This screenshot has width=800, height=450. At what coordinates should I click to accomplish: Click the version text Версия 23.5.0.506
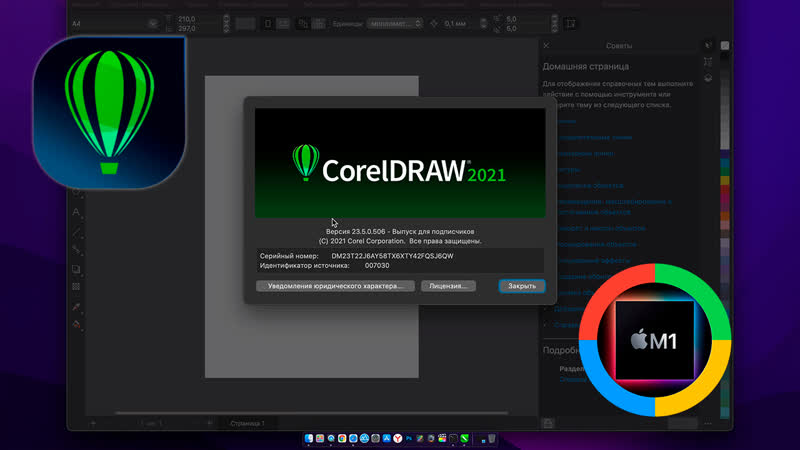356,232
